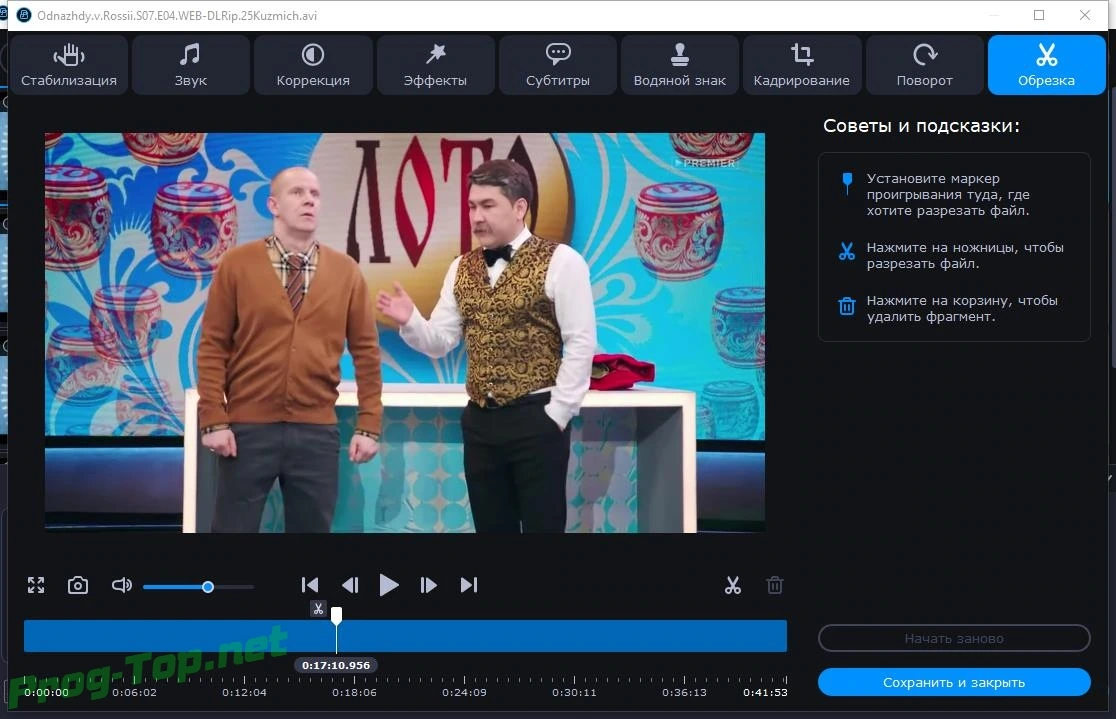Click the 0:06:02 ruler label
This screenshot has height=719, width=1116.
(x=135, y=692)
